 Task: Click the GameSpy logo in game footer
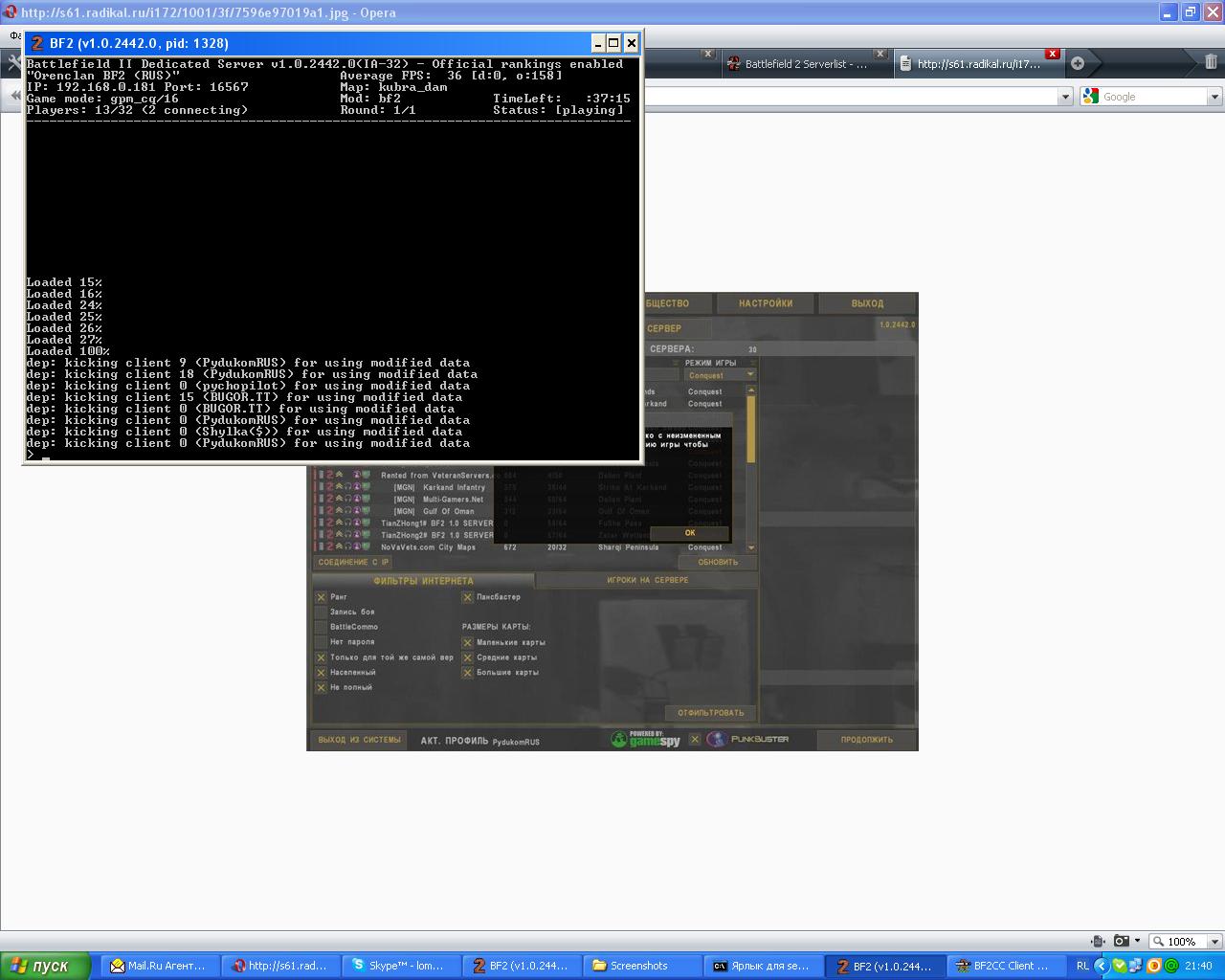tap(646, 739)
